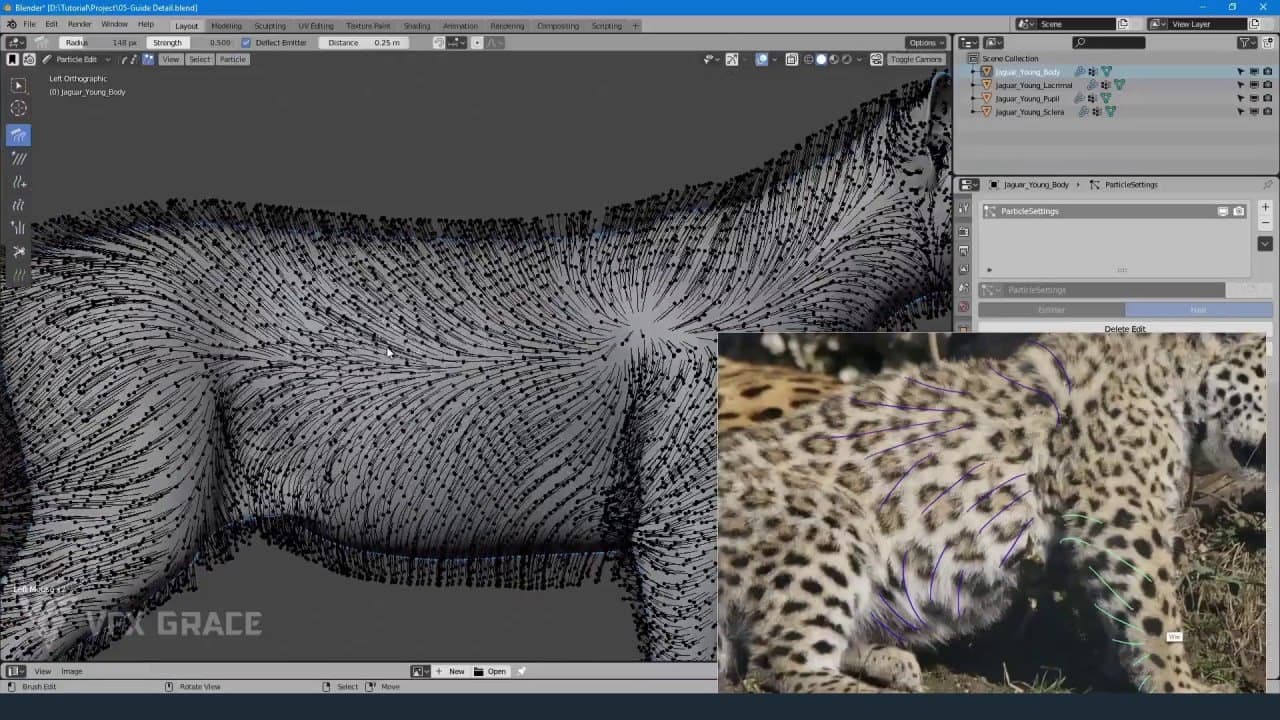Expand the particle system specials menu
This screenshot has width=1280, height=720.
(x=1265, y=244)
